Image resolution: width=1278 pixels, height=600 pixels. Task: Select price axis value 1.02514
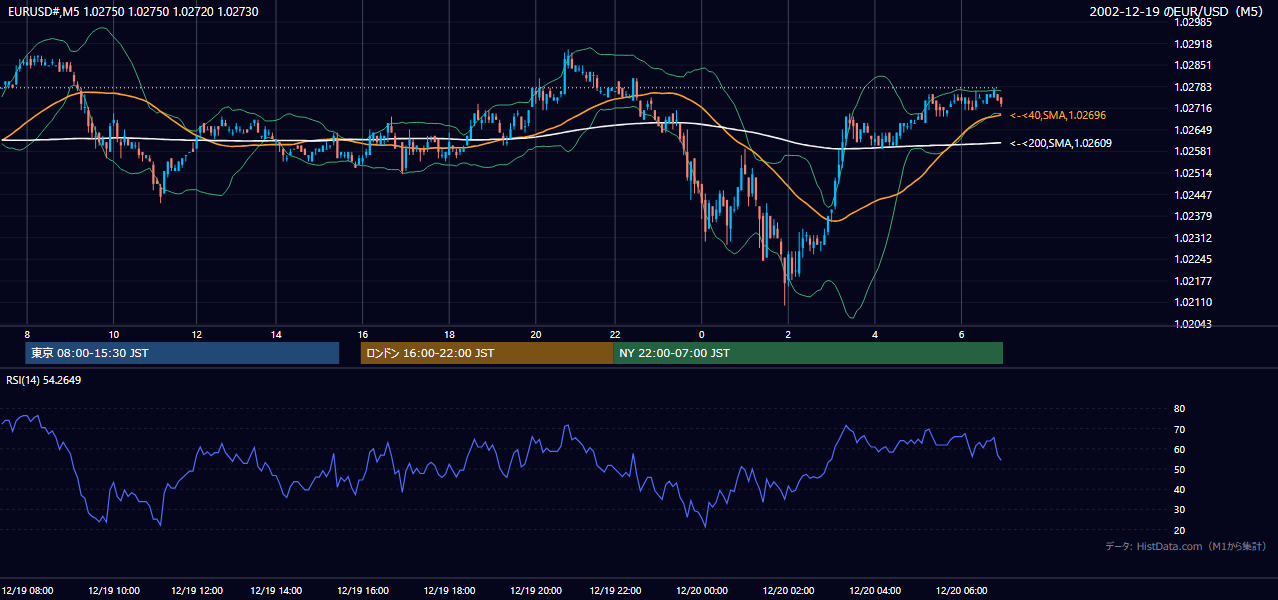click(1192, 173)
